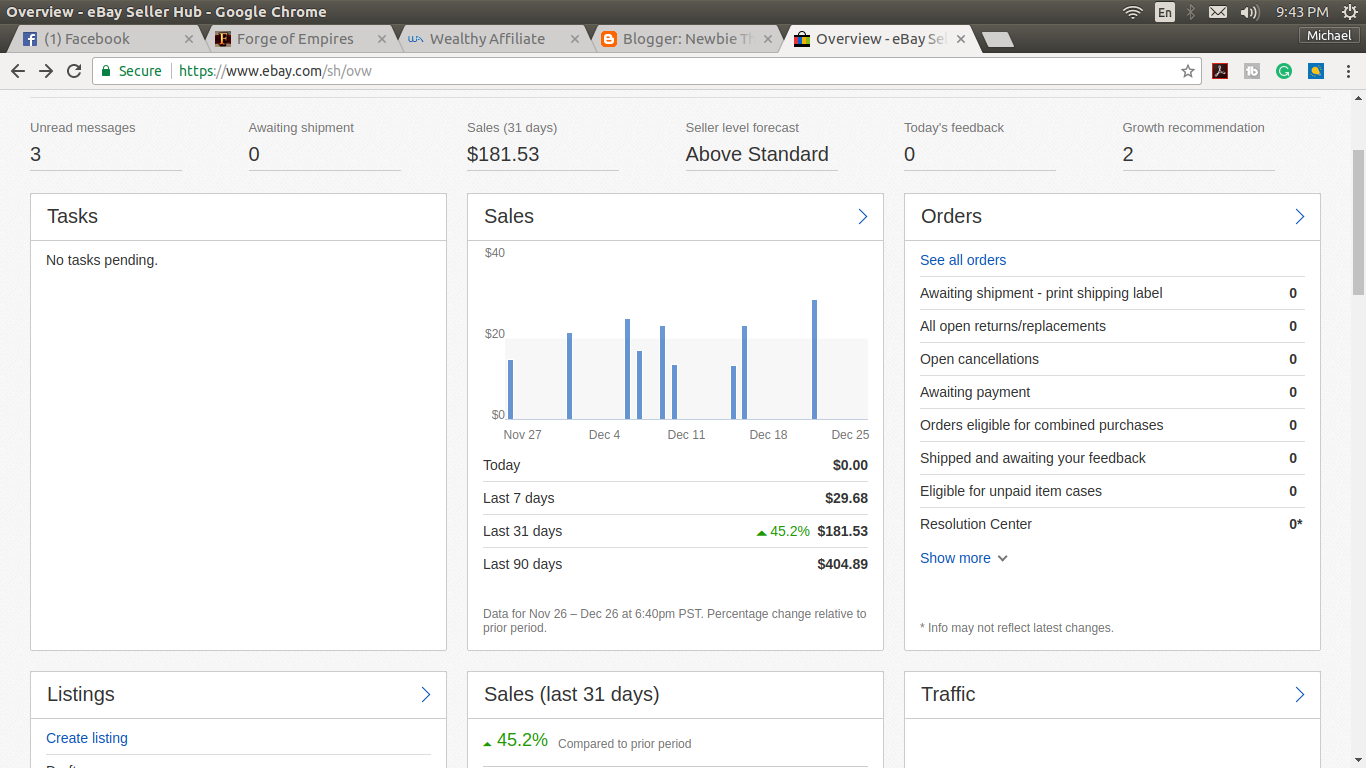Open the sound volume indicator
Screen dimensions: 1366x768
click(x=1249, y=12)
